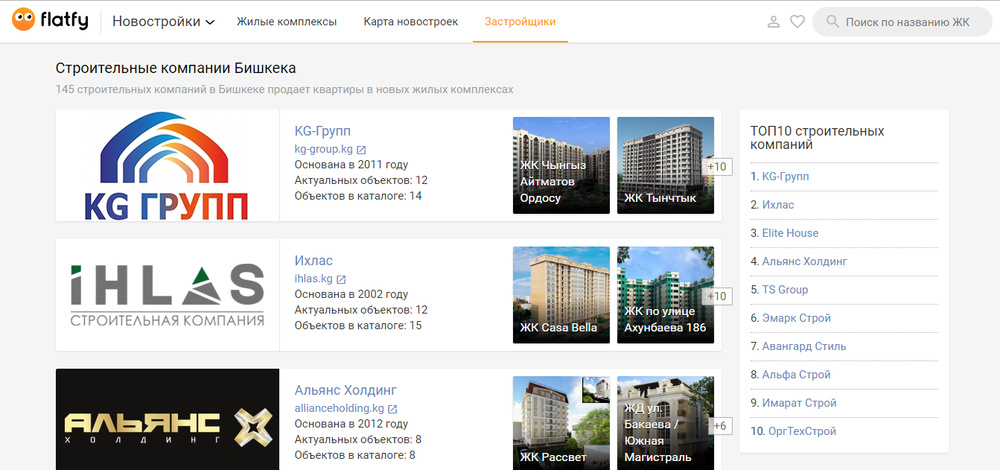The image size is (1000, 470).
Task: Expand +10 more objects for KG-Групп
Action: pos(717,167)
